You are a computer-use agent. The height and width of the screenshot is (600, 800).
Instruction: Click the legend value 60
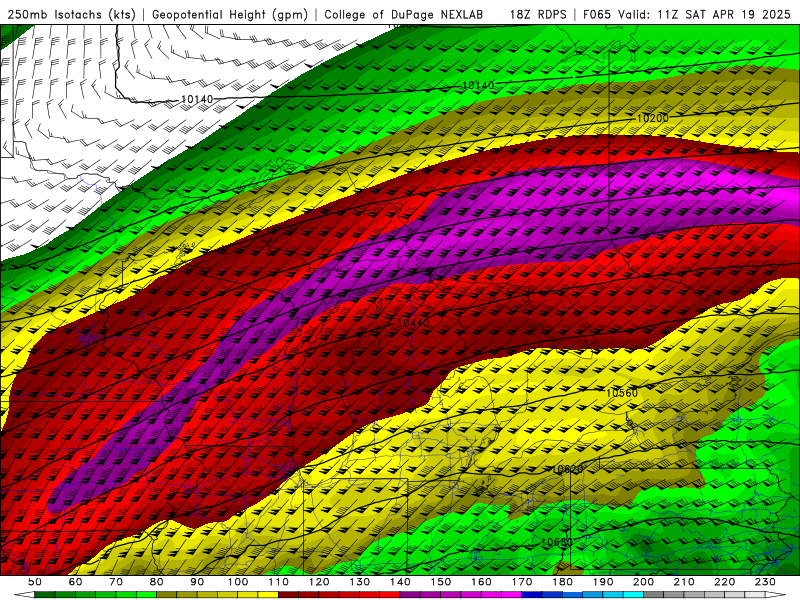(x=75, y=582)
